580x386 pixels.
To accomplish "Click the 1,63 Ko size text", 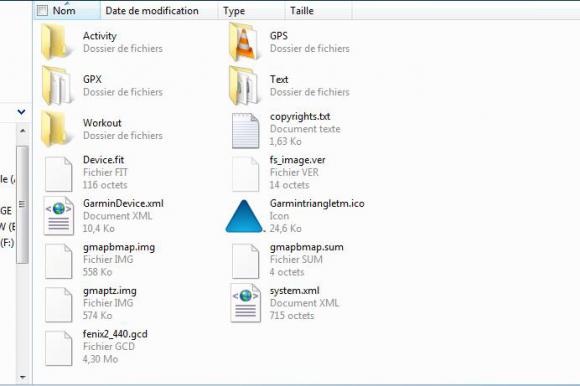I will (x=285, y=141).
